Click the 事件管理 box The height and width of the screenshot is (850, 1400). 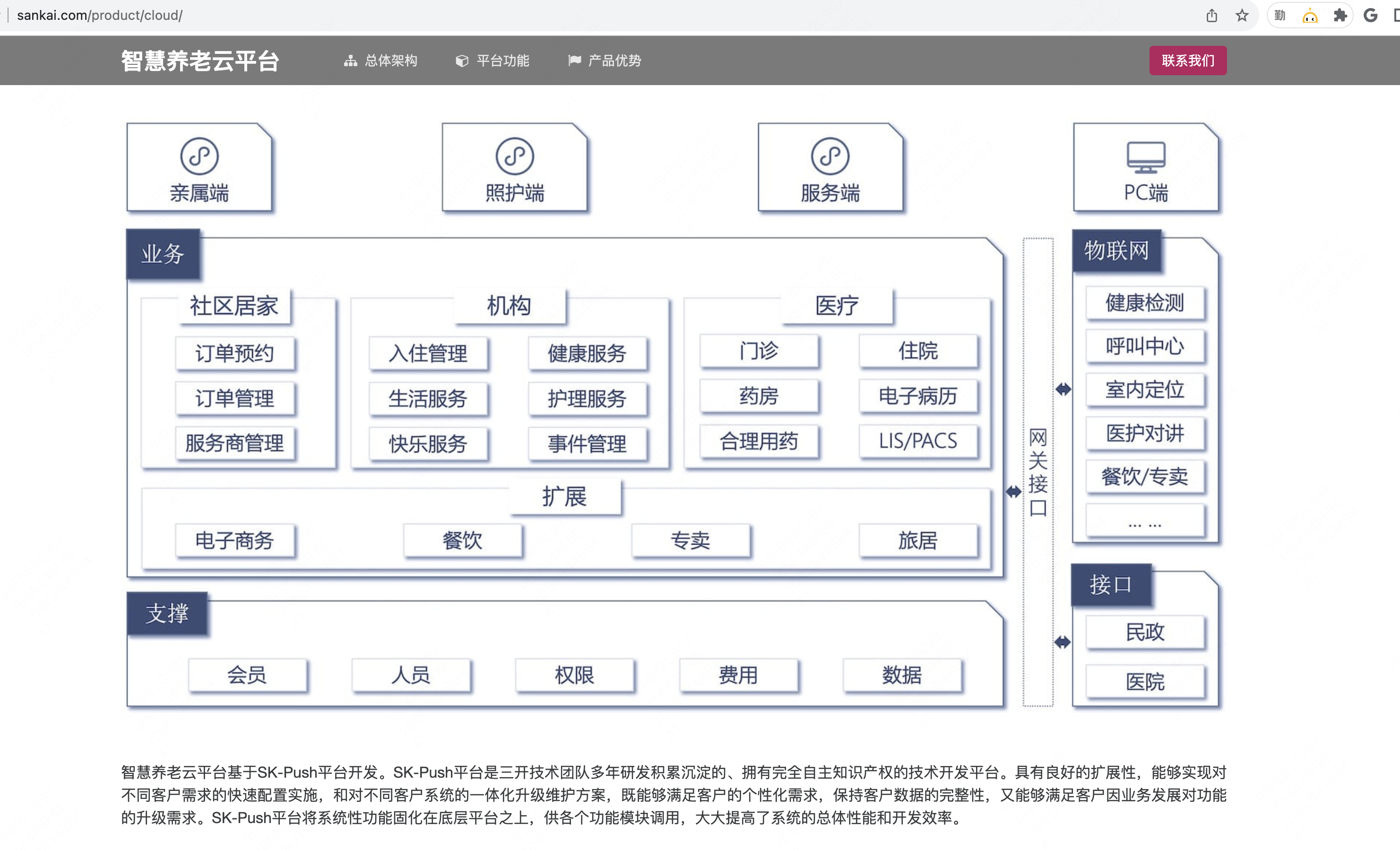(587, 444)
